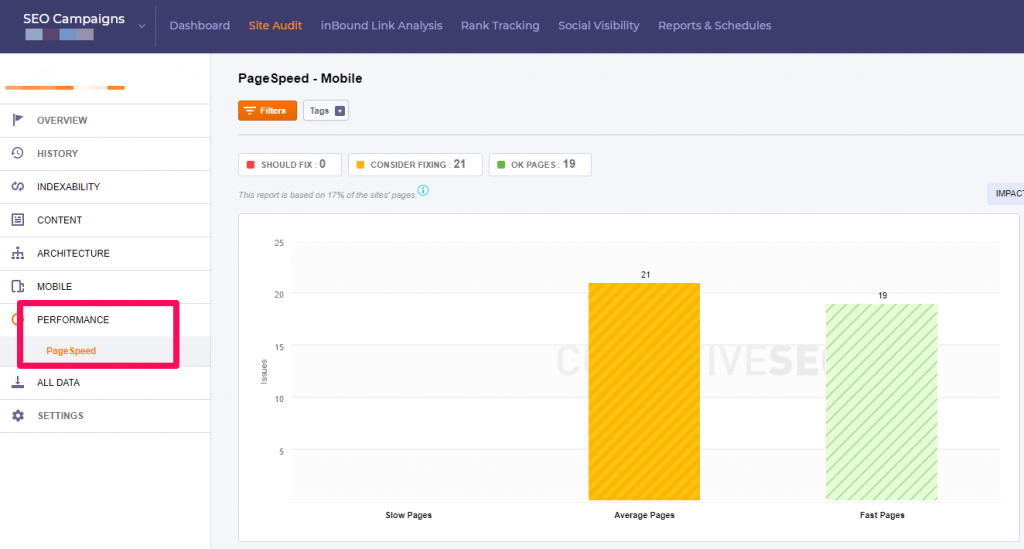Click the All Data download icon
The height and width of the screenshot is (549, 1024).
(x=18, y=382)
